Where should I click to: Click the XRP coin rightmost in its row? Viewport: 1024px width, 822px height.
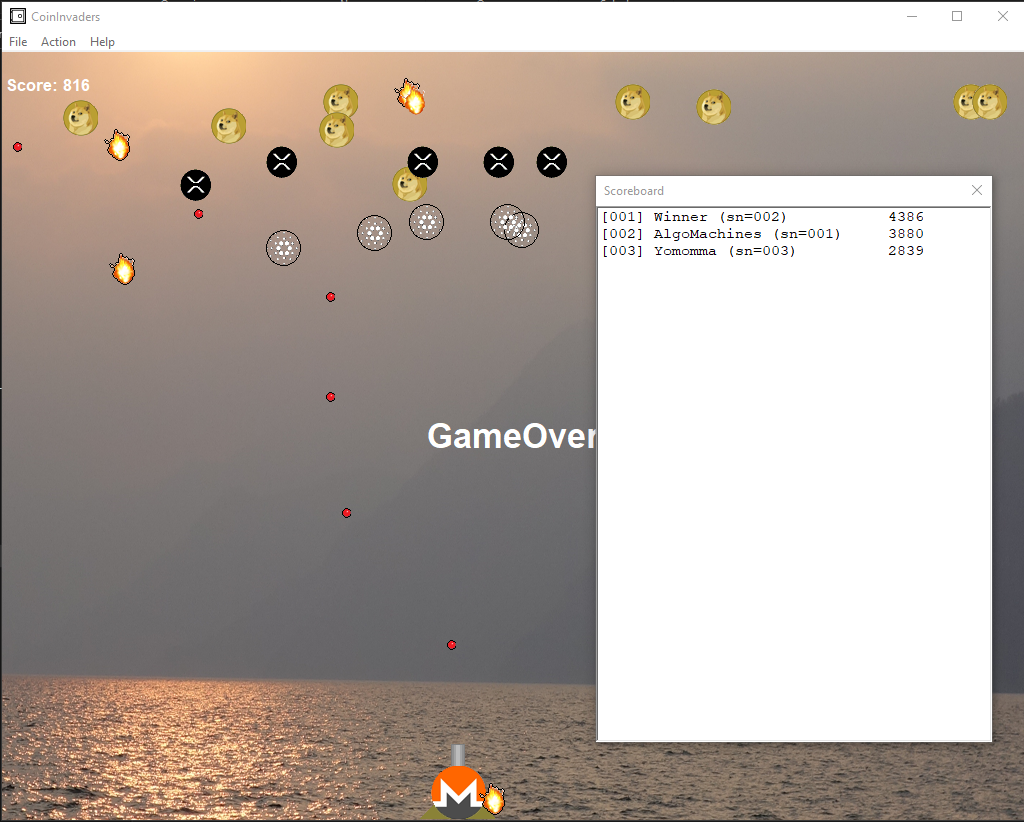click(552, 162)
